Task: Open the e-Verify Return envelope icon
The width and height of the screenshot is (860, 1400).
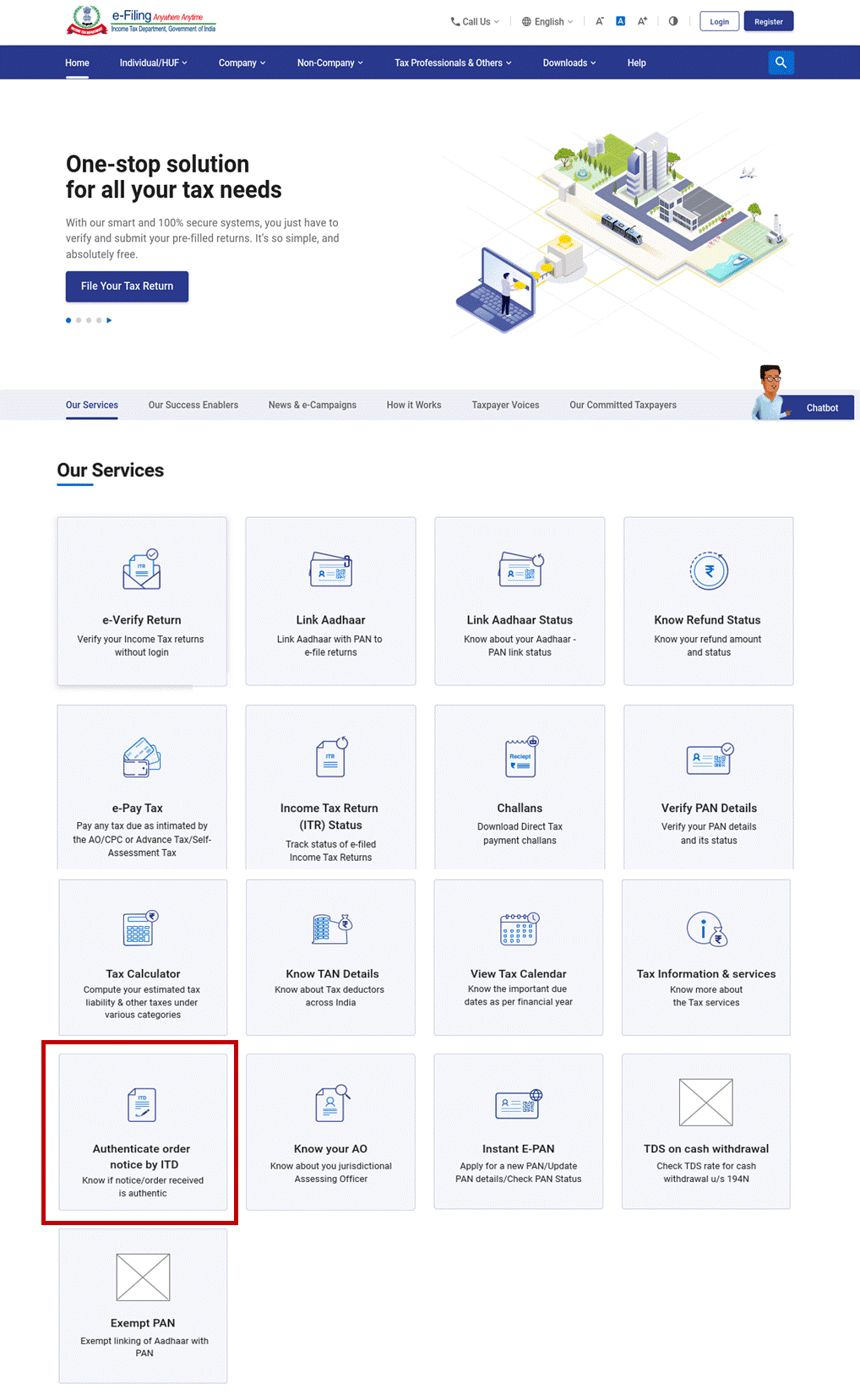Action: click(x=142, y=570)
